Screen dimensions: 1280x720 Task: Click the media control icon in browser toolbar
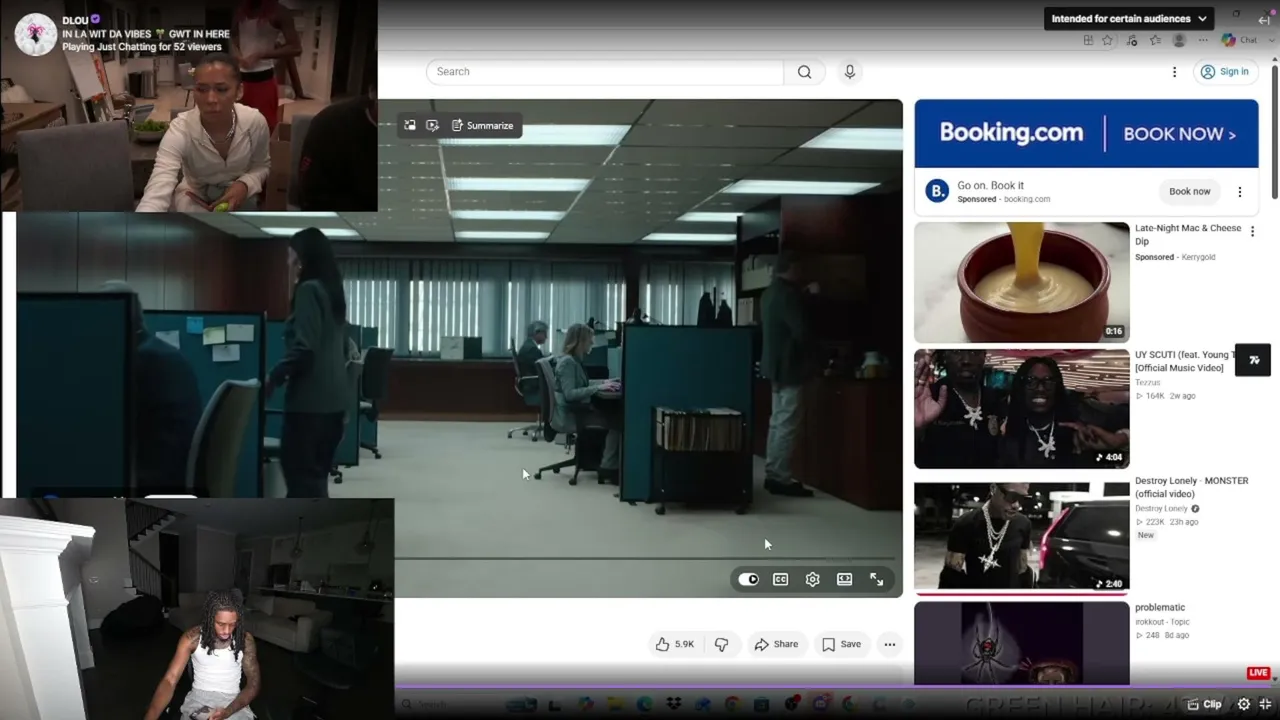(x=1132, y=40)
